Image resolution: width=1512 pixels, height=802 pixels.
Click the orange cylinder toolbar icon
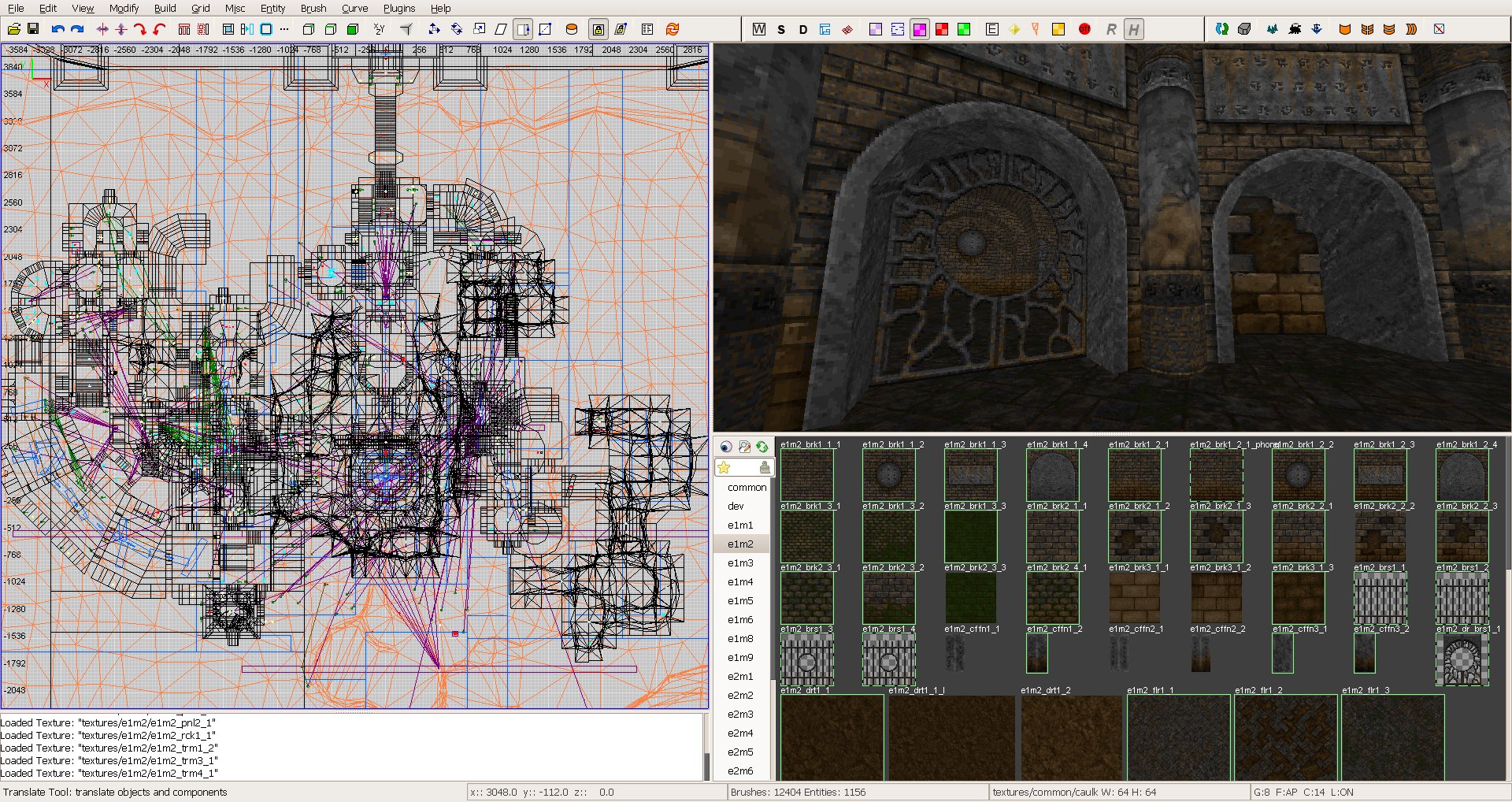click(572, 29)
